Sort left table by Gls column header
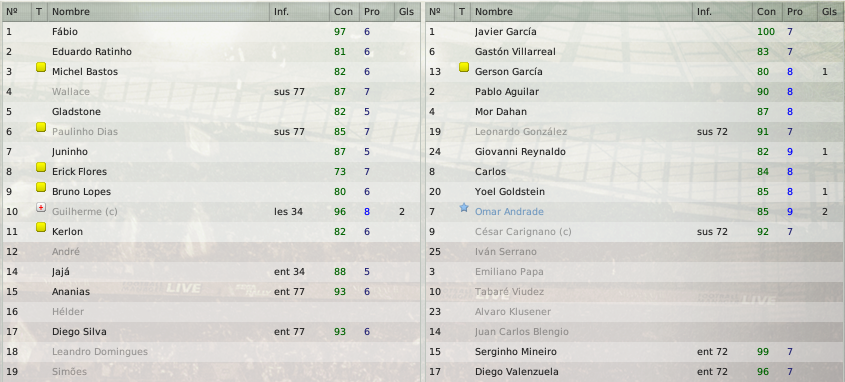 click(407, 11)
